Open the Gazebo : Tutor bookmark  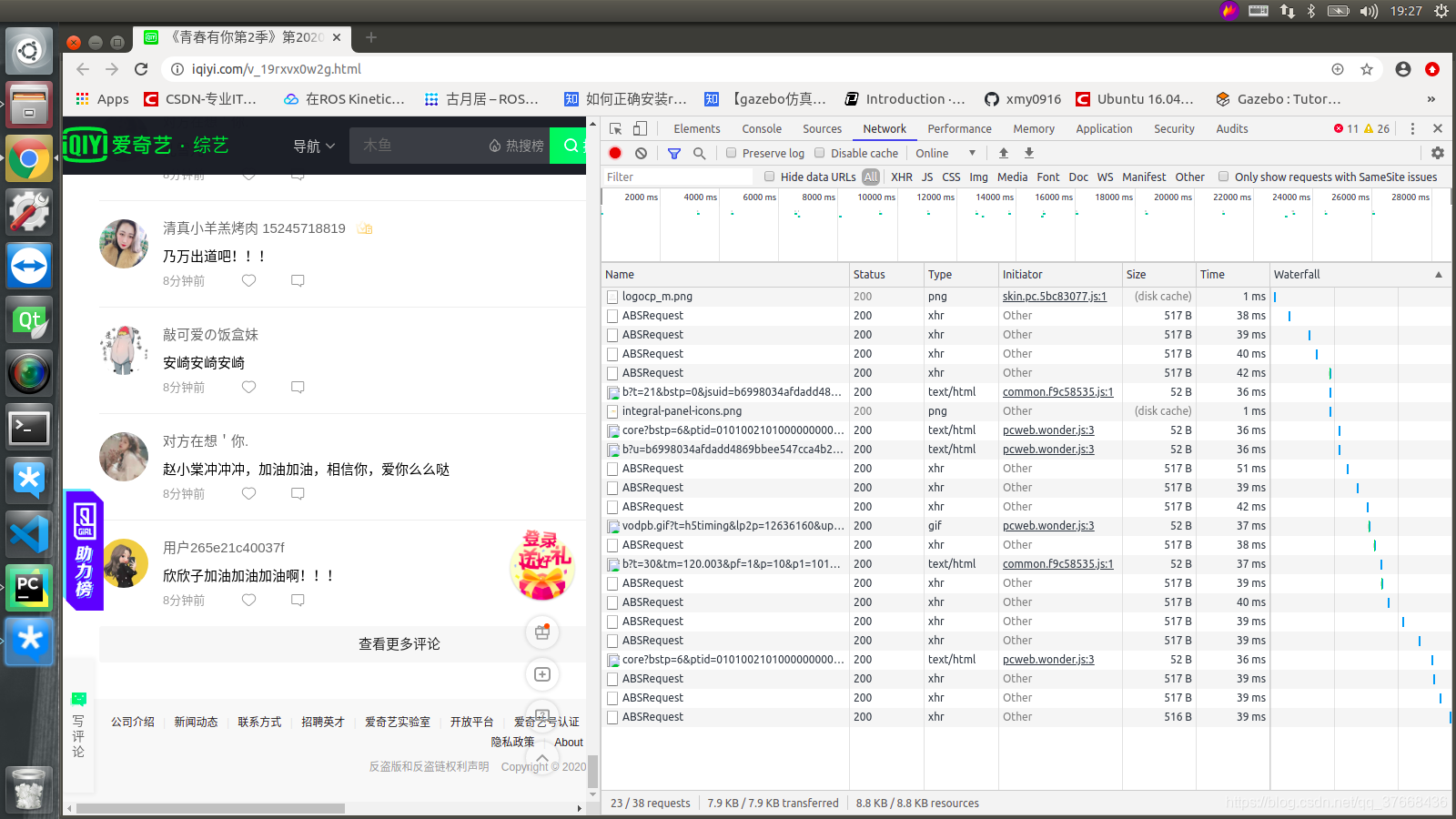pyautogui.click(x=1278, y=99)
